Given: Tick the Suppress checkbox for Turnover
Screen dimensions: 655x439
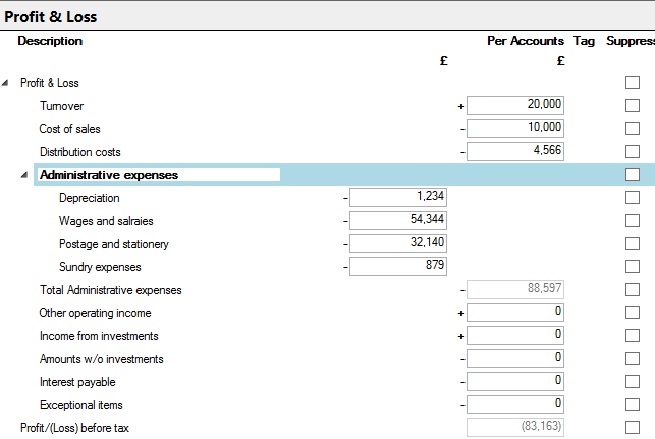Looking at the screenshot, I should click(632, 105).
